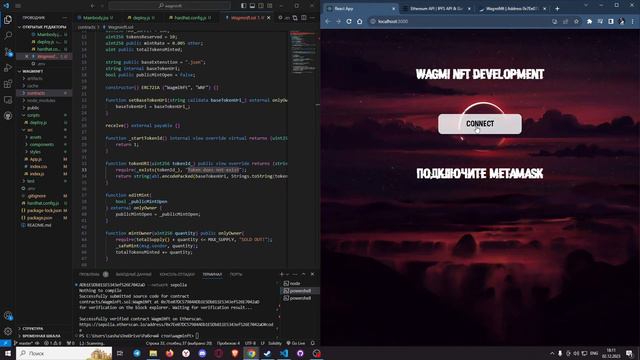640x360 pixels.
Task: Switch to Debug Console panel tab
Action: (177, 274)
